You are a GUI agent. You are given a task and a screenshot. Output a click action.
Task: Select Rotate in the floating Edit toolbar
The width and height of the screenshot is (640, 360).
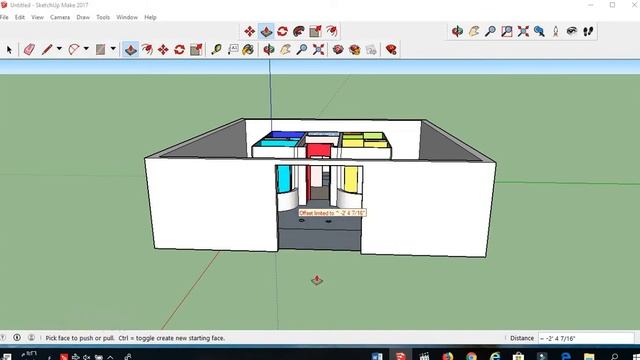pos(282,31)
